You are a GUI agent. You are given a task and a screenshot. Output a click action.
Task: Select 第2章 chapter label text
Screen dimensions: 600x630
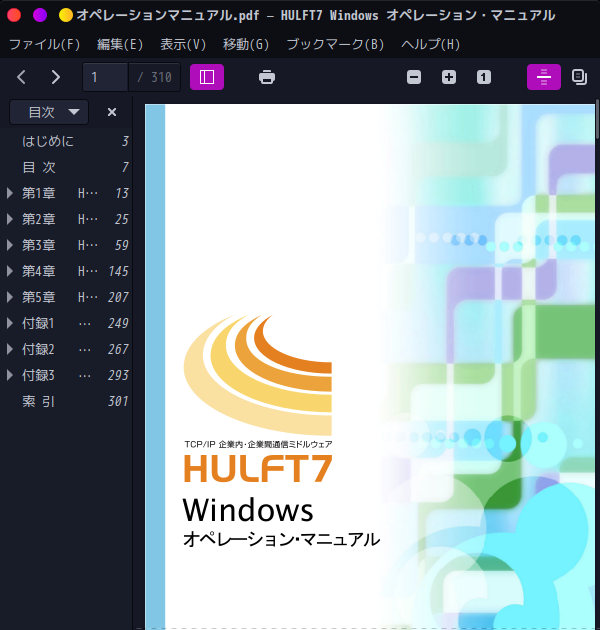click(39, 219)
